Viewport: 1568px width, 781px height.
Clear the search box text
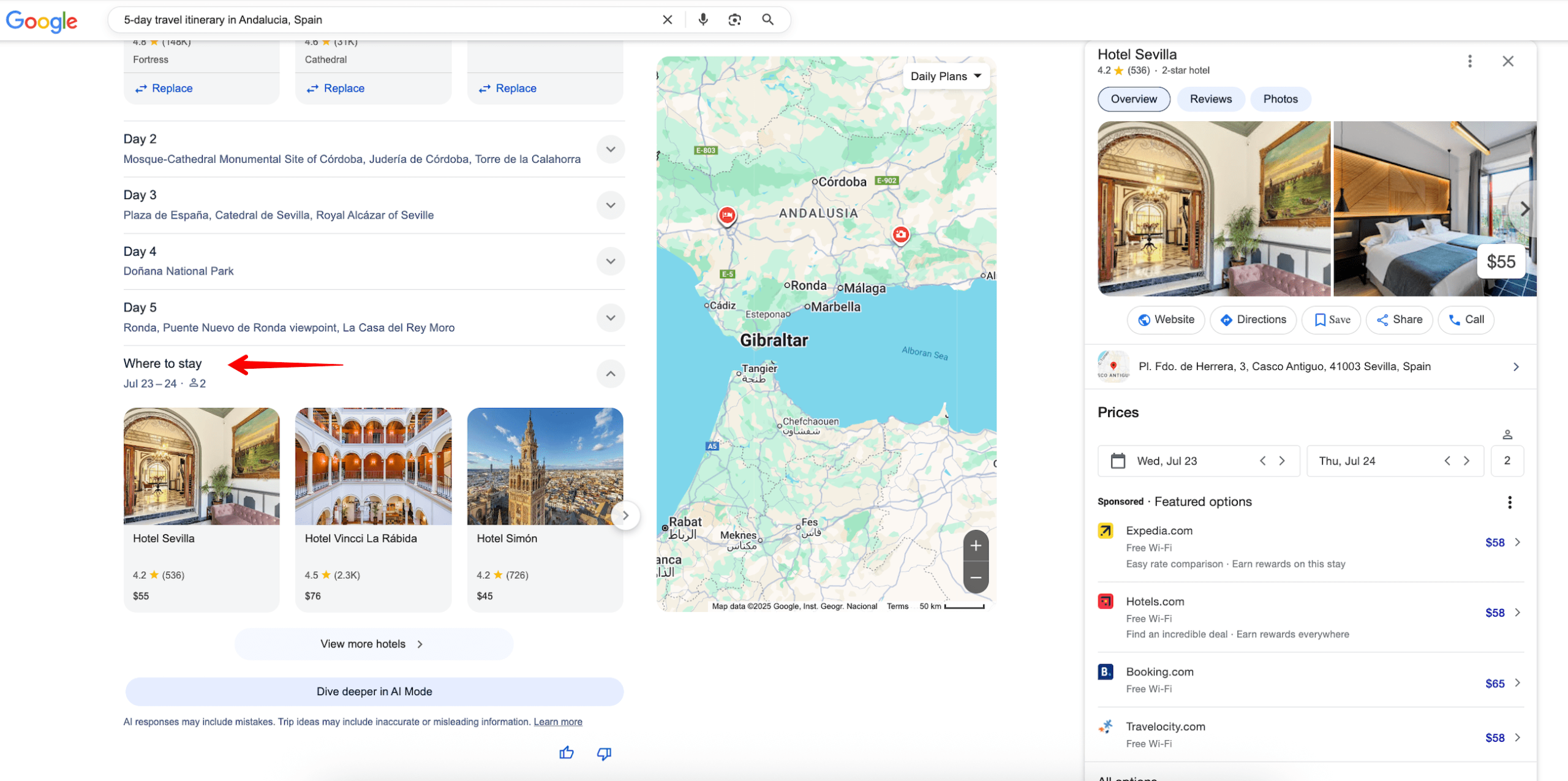(667, 20)
